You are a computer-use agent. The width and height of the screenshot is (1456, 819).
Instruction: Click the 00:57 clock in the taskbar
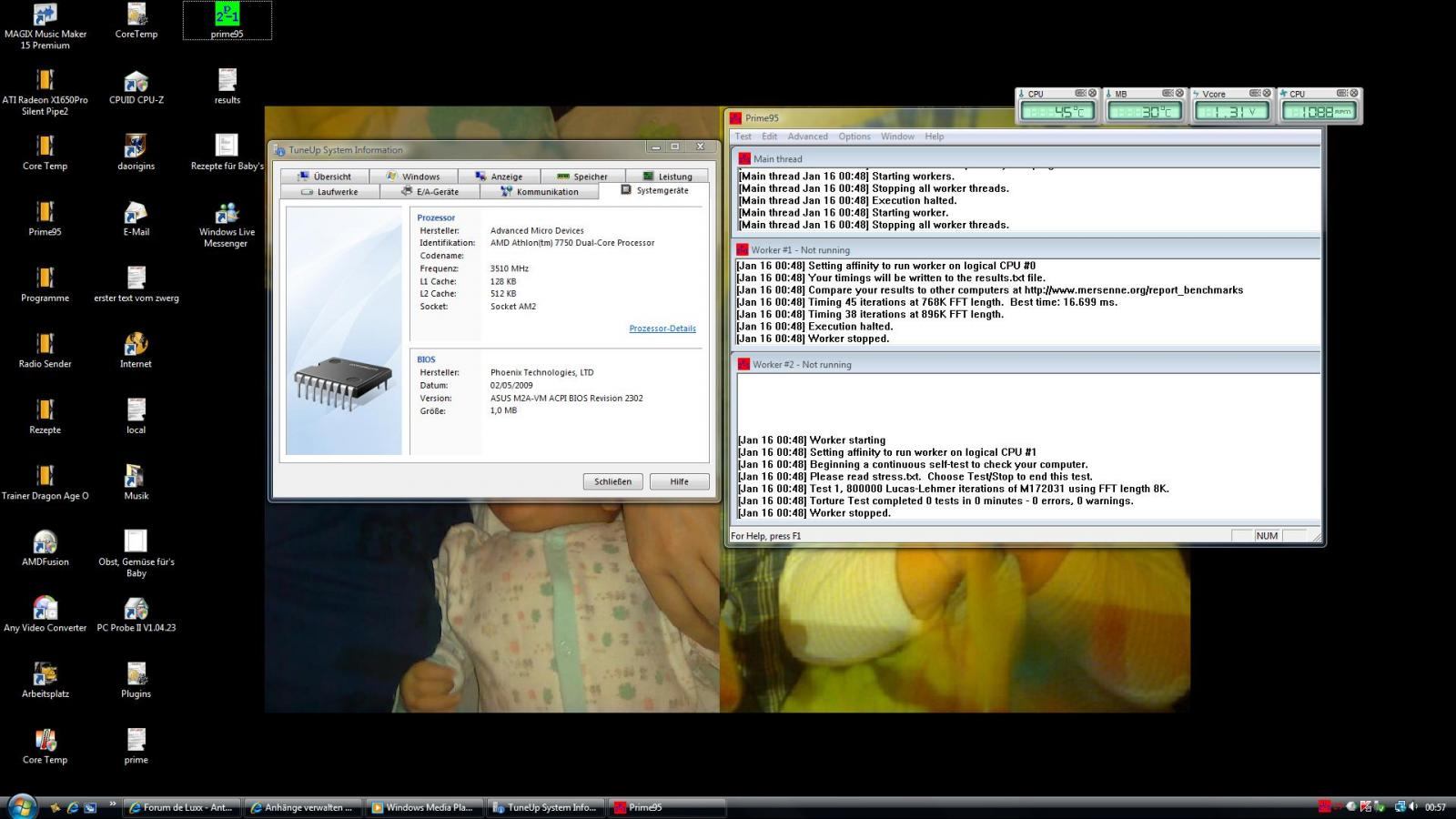pyautogui.click(x=1435, y=807)
